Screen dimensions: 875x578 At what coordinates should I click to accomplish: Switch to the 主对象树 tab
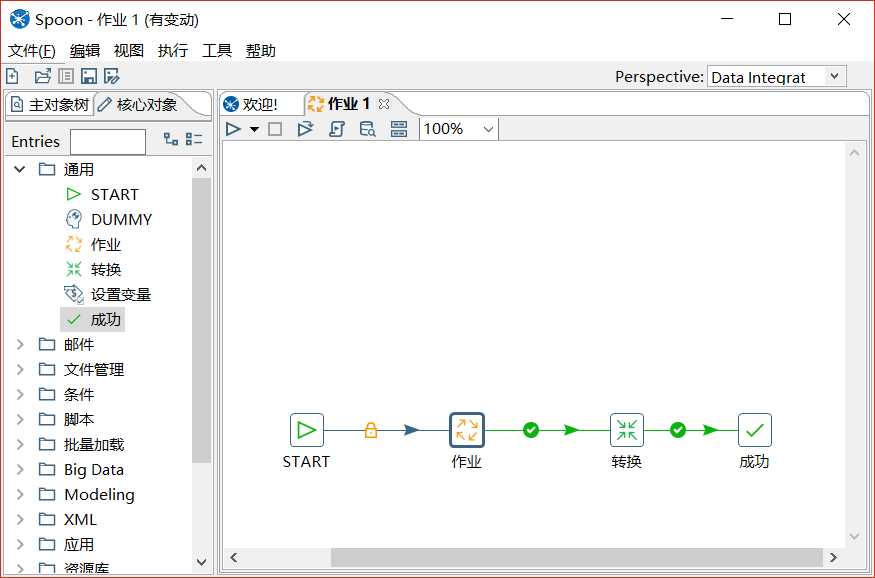tap(50, 104)
